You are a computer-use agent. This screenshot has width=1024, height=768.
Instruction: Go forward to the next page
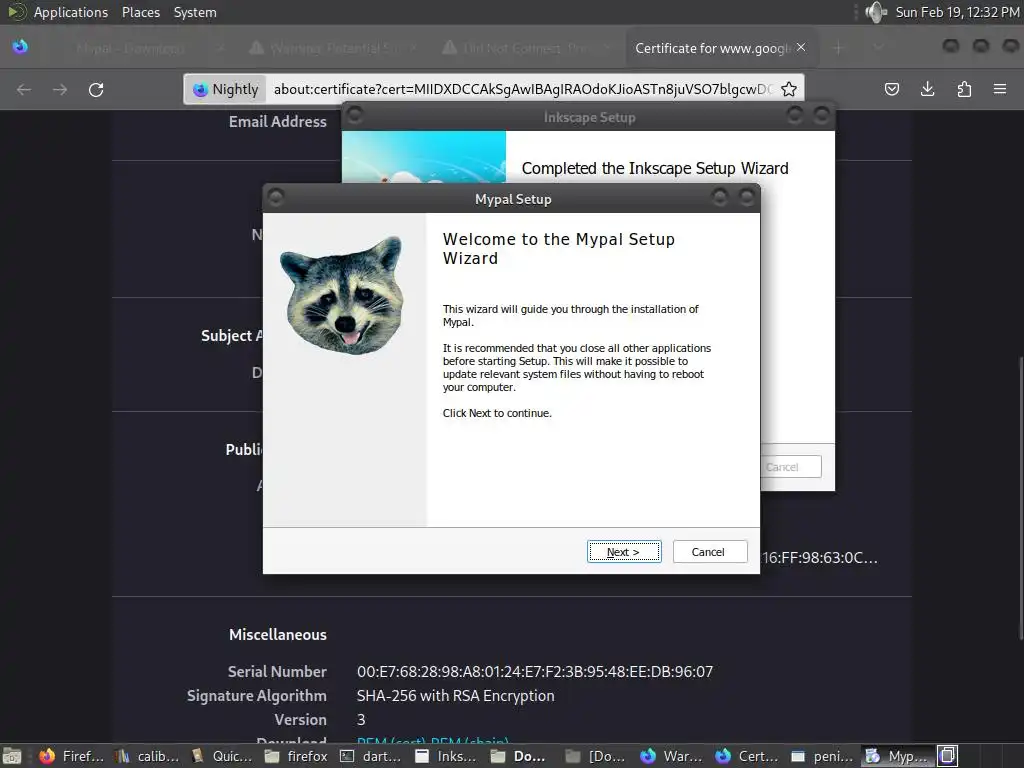click(60, 89)
